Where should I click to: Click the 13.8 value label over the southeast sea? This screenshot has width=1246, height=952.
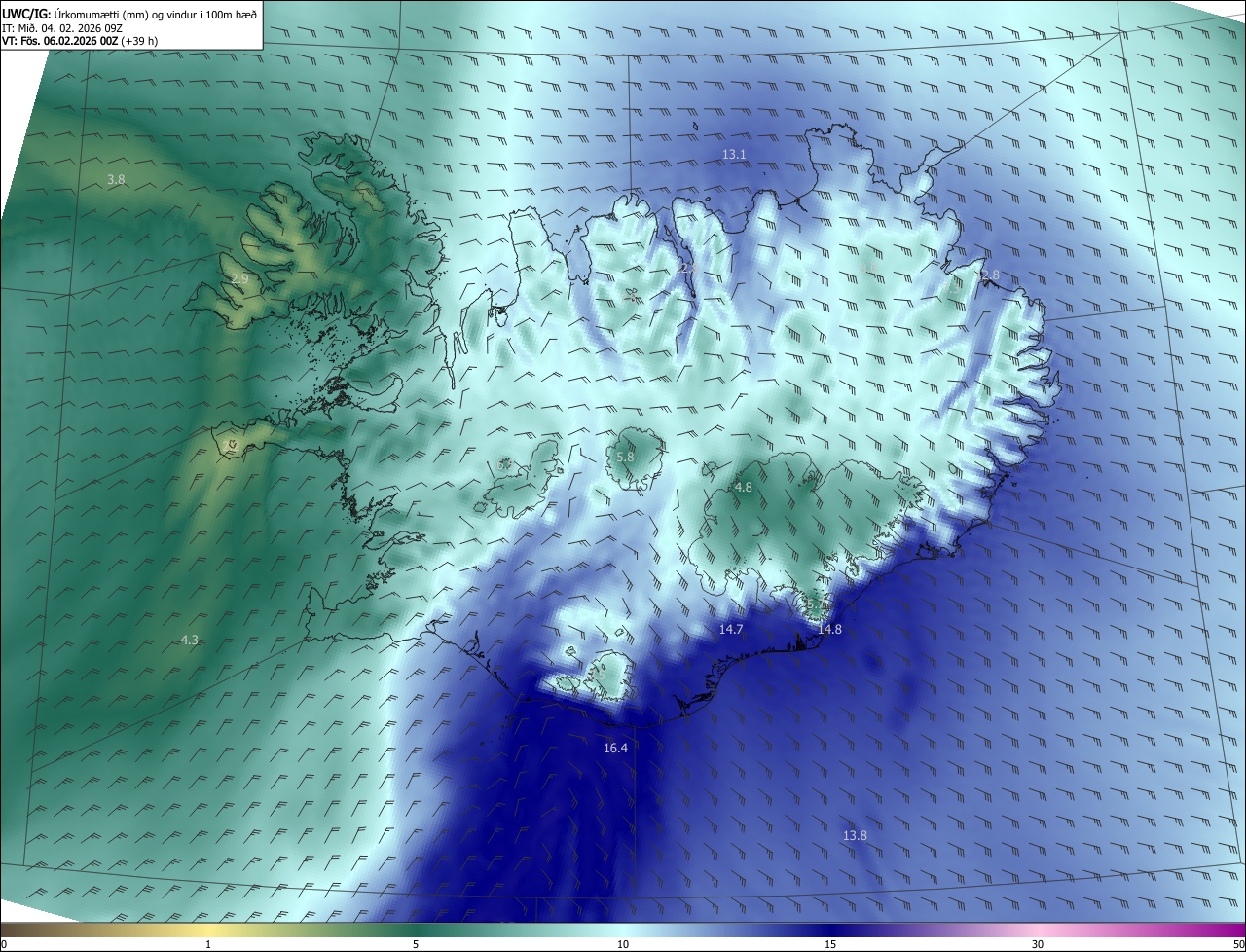tap(855, 835)
